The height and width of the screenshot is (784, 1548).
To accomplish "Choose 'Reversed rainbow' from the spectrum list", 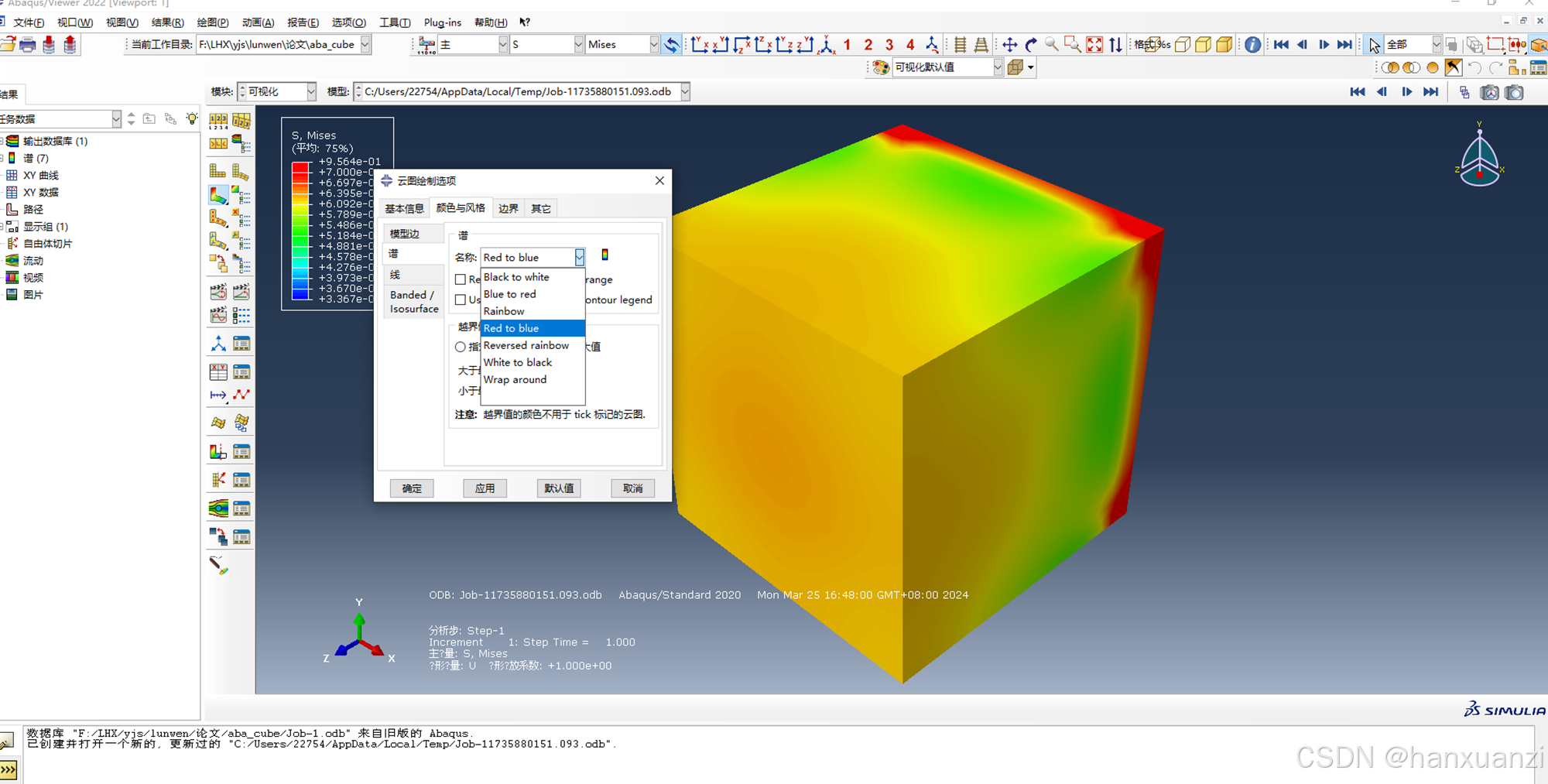I will (533, 345).
